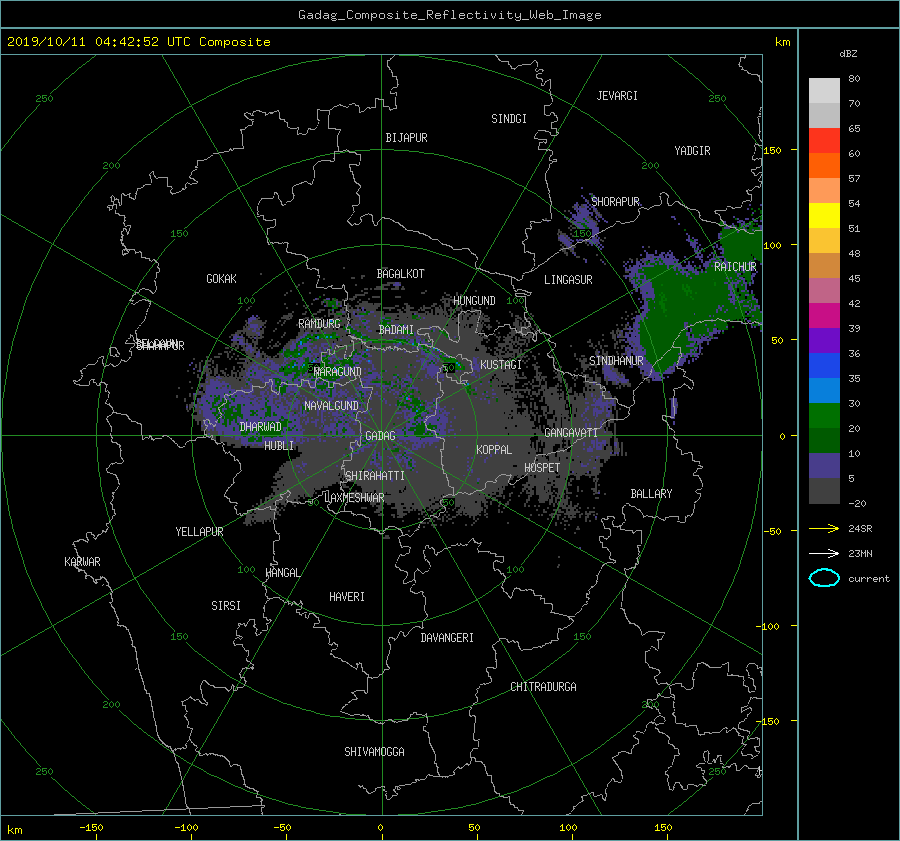Select the DHARWAD label
The width and height of the screenshot is (900, 841).
click(x=261, y=427)
